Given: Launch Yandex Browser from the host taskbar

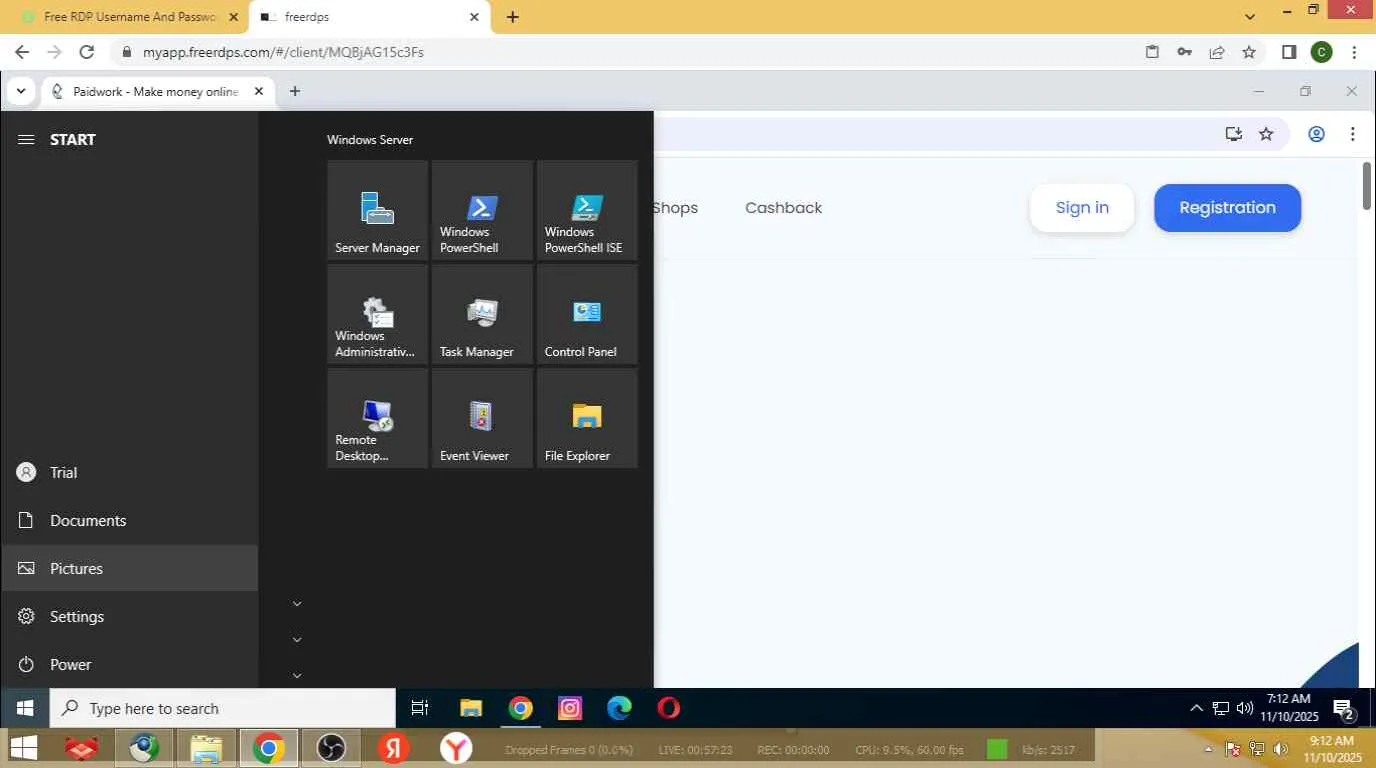Looking at the screenshot, I should [456, 748].
